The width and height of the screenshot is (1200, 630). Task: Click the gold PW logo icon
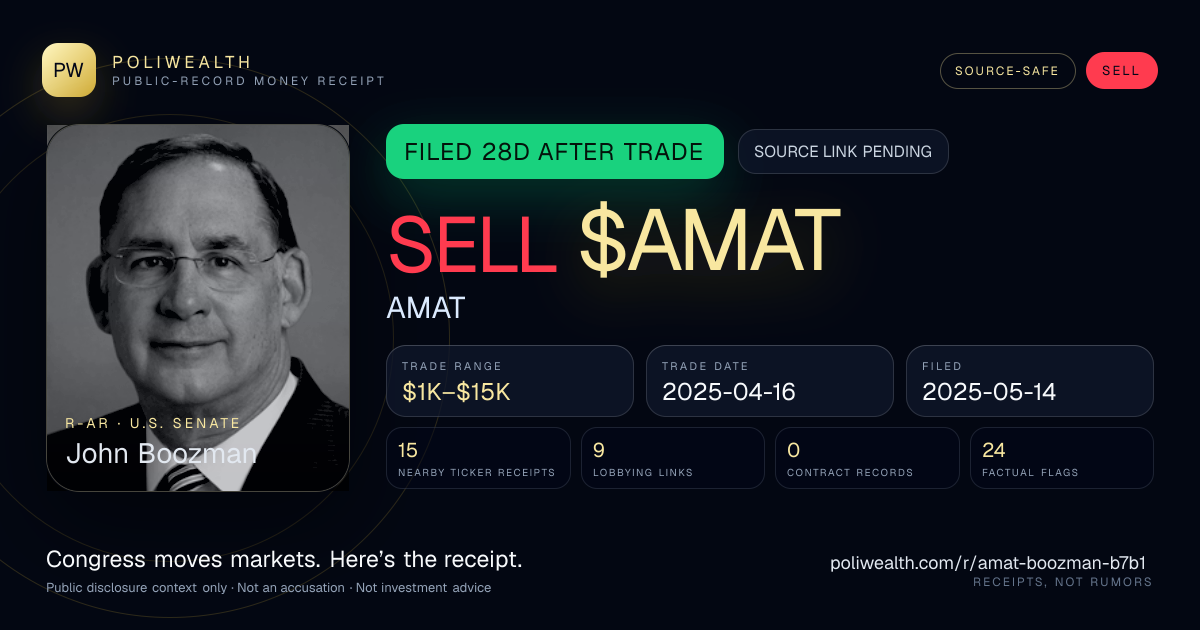[x=69, y=70]
